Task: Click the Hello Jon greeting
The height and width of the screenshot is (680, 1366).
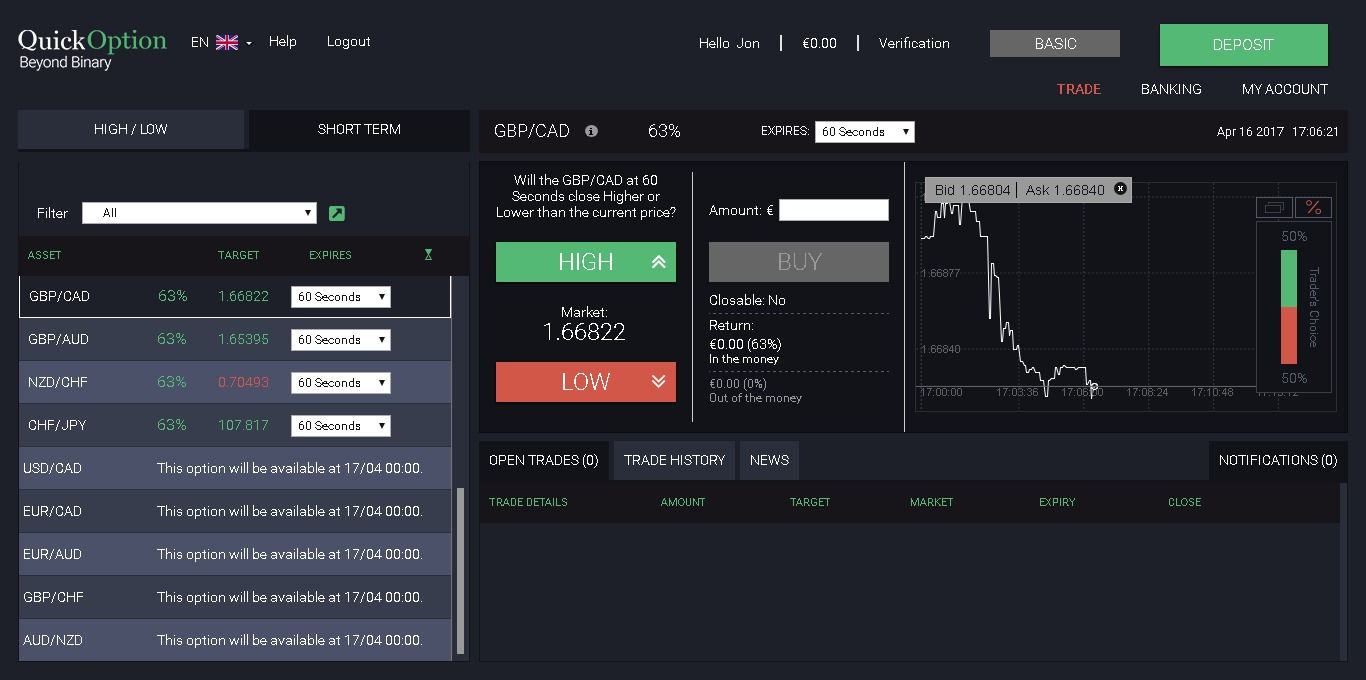Action: coord(729,43)
